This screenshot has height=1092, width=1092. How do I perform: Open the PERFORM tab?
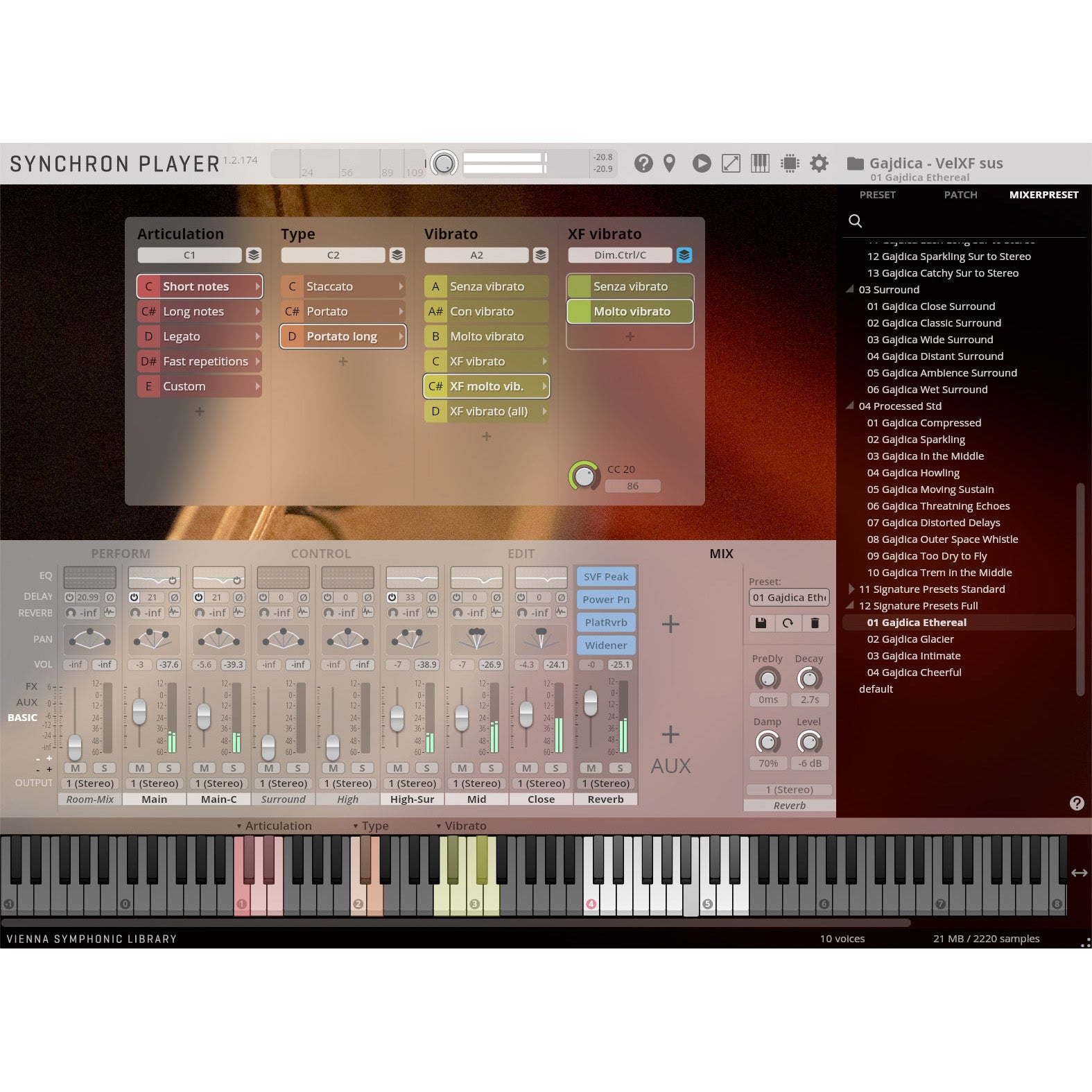pyautogui.click(x=121, y=554)
